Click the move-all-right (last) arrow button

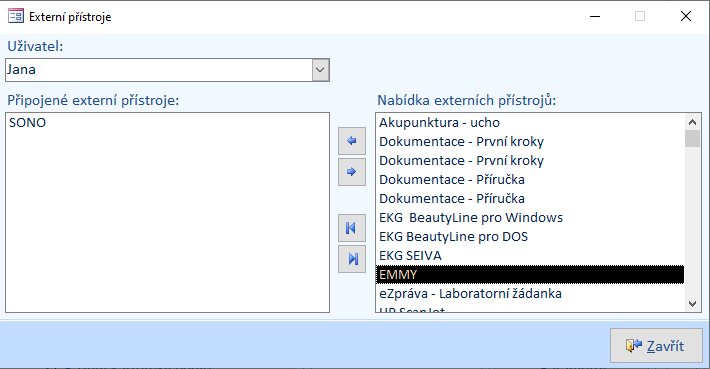tap(352, 259)
